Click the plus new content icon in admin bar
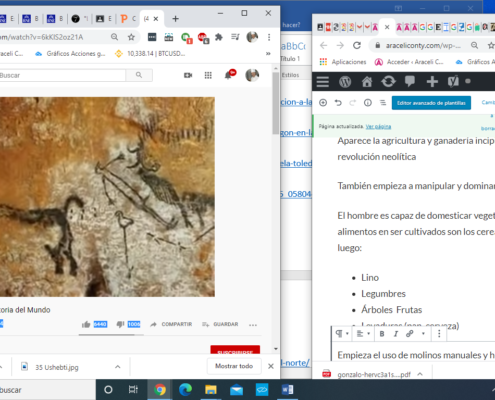This screenshot has height=400, width=495. tap(432, 82)
